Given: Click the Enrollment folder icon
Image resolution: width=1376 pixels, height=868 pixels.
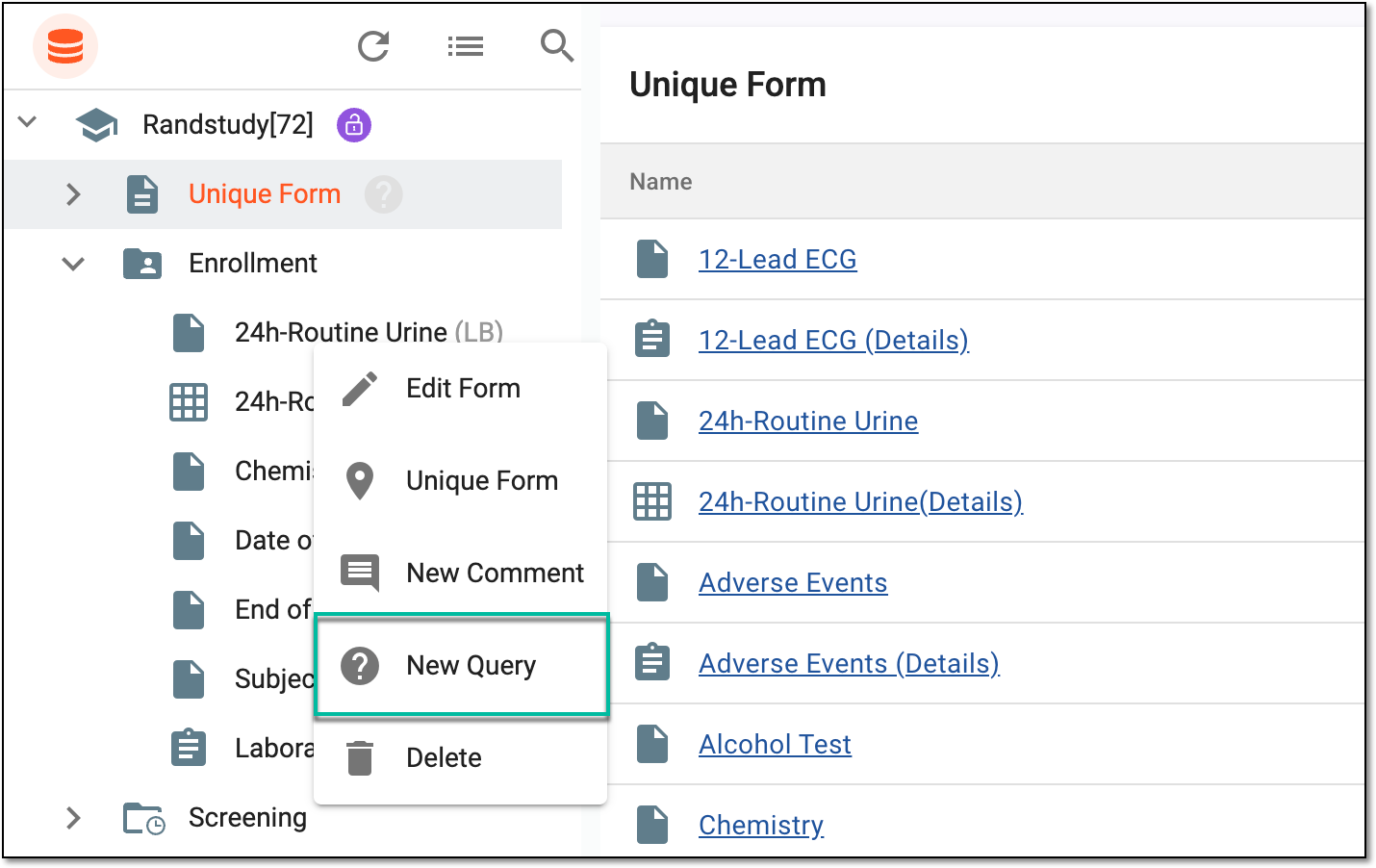Looking at the screenshot, I should click(x=142, y=264).
